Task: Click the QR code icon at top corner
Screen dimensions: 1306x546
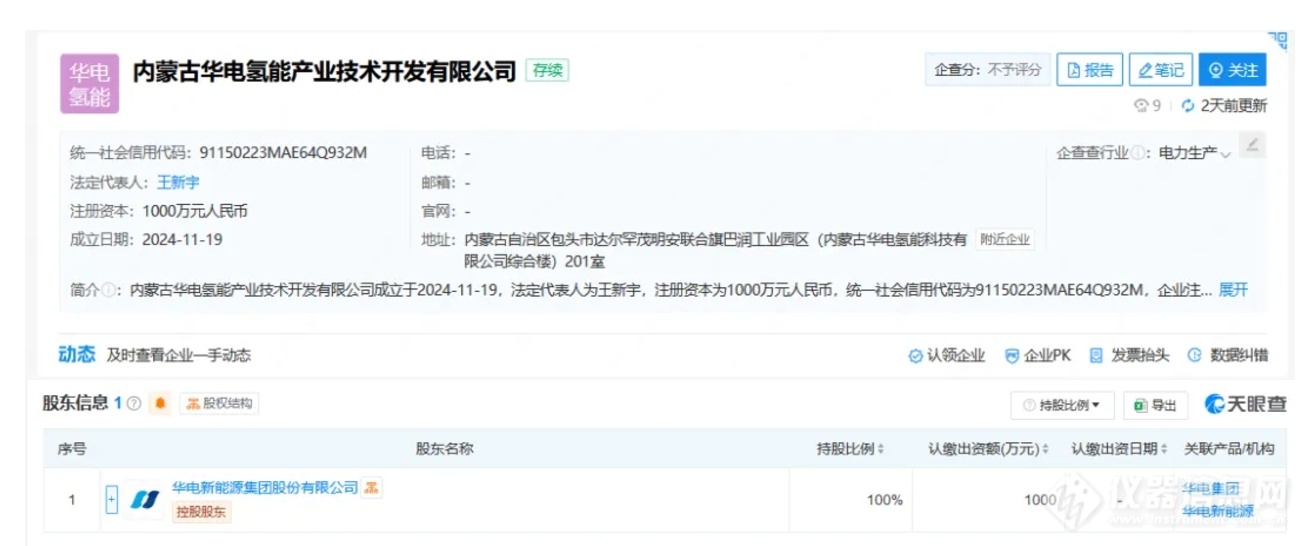Action: (x=1278, y=40)
